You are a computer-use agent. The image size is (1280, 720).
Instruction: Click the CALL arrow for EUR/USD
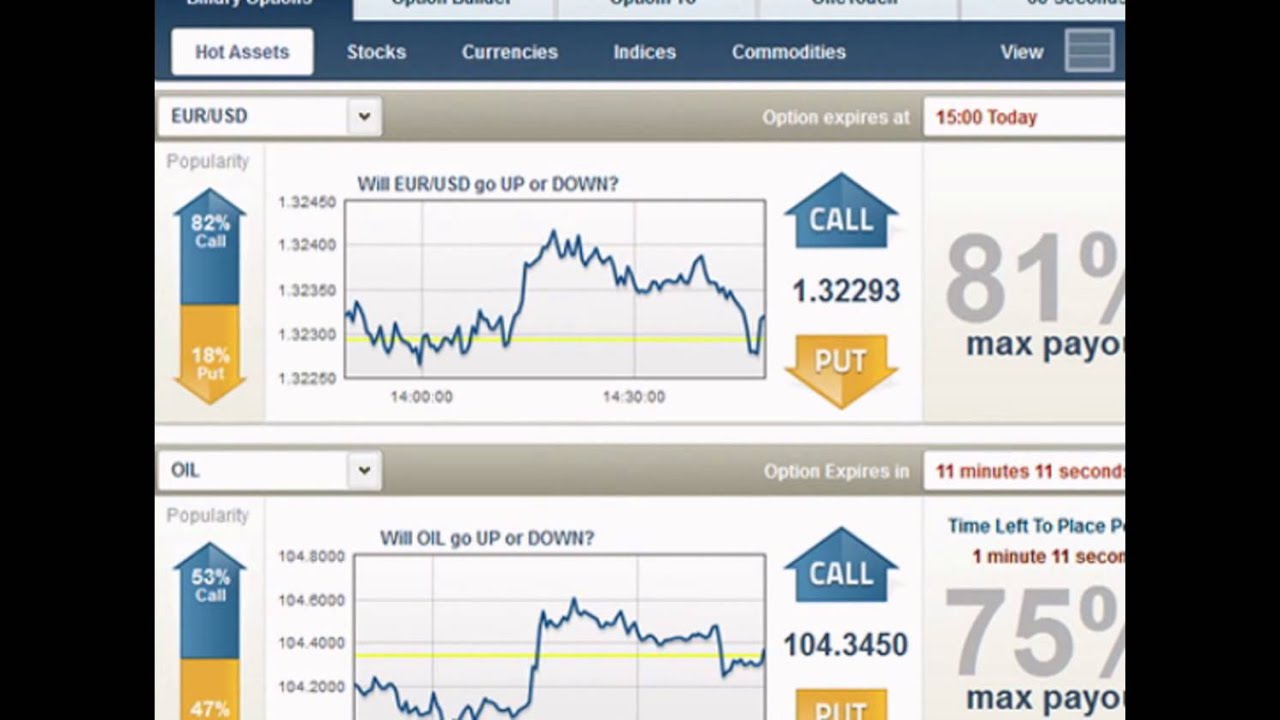tap(841, 212)
